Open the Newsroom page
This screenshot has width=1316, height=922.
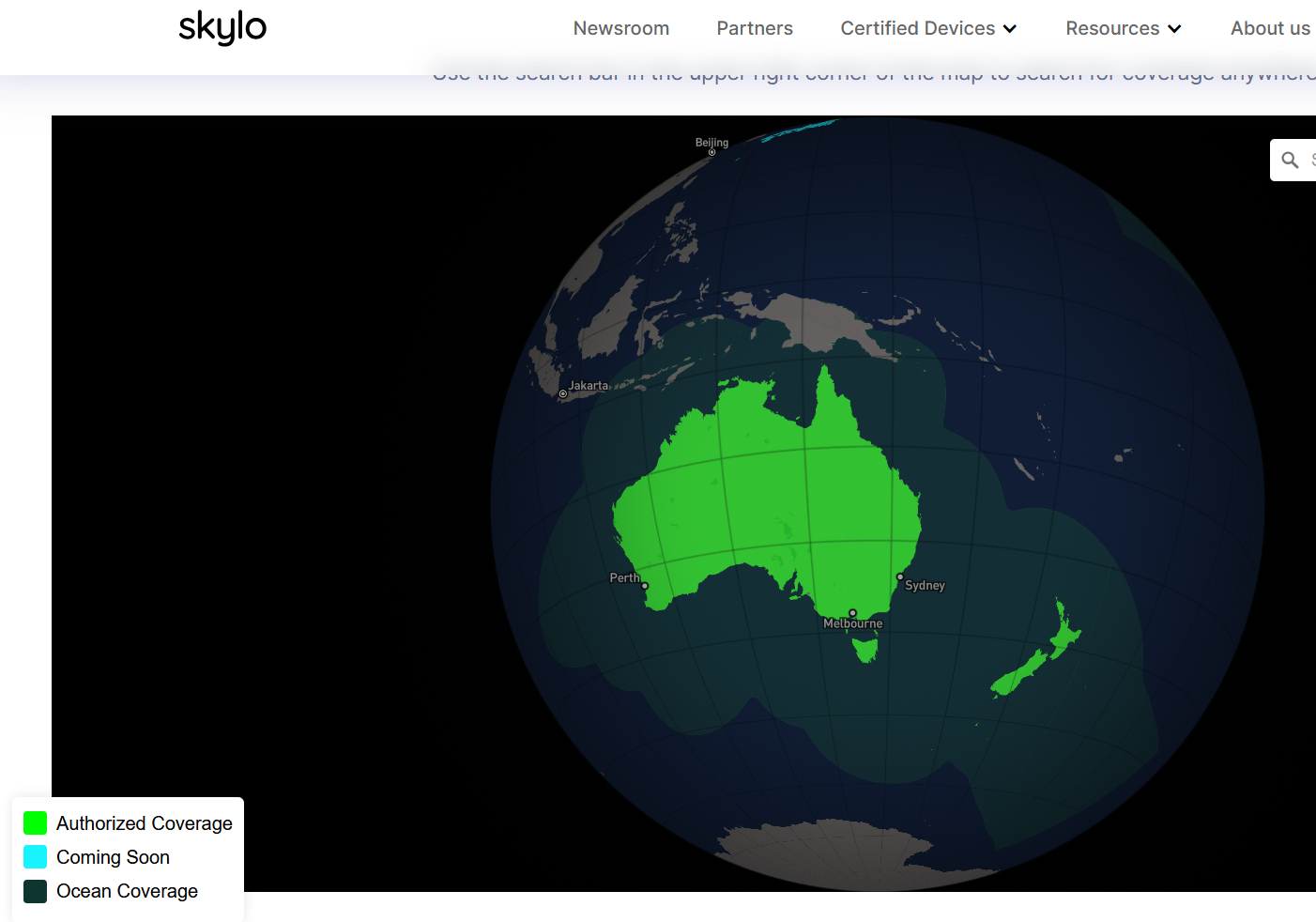[621, 28]
